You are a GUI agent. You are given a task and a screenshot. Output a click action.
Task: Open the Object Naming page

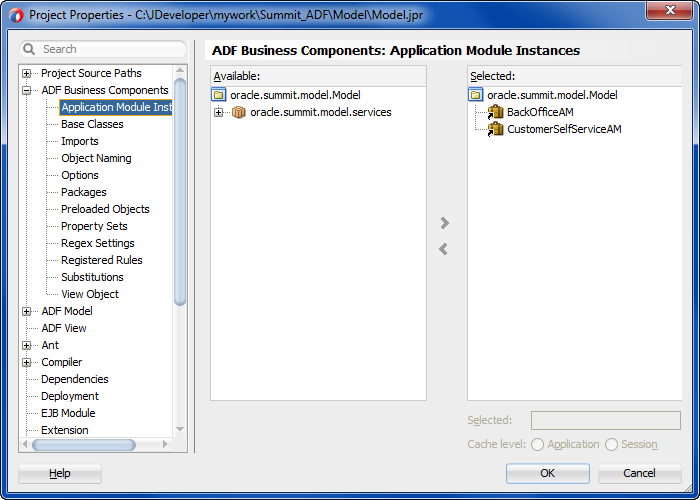96,158
